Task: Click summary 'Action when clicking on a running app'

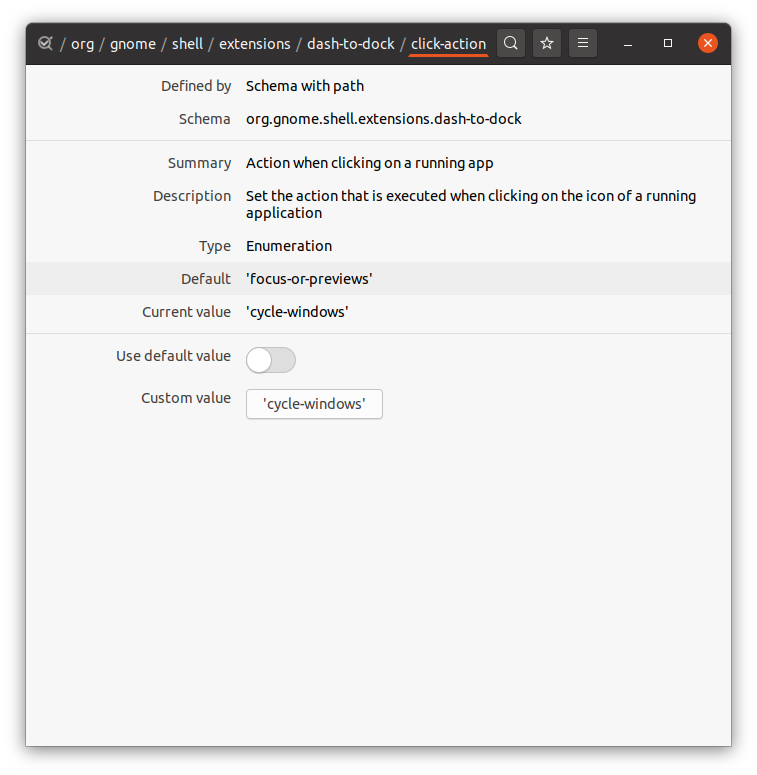Action: pyautogui.click(x=370, y=163)
